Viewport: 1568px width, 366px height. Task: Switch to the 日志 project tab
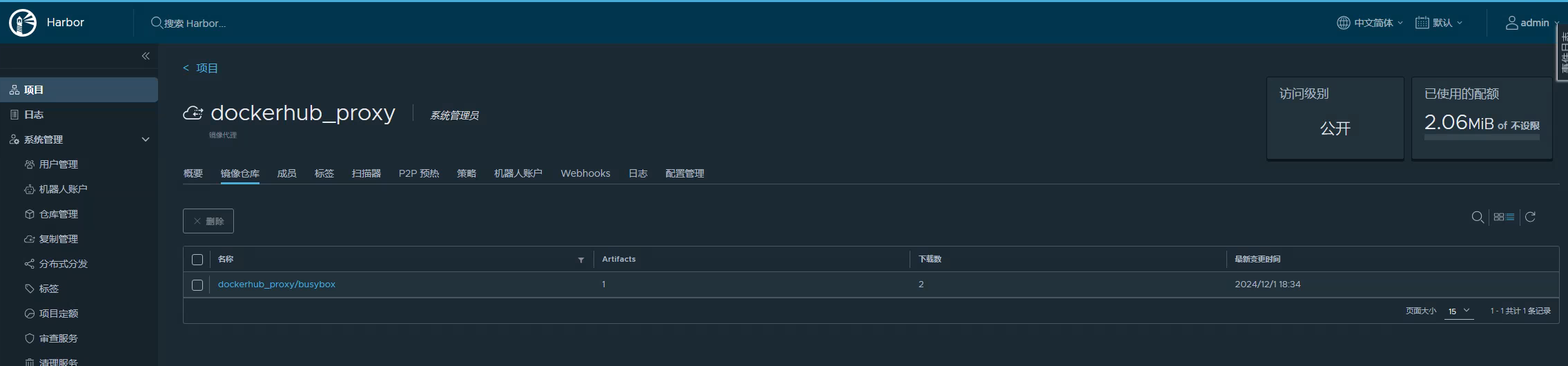click(638, 173)
